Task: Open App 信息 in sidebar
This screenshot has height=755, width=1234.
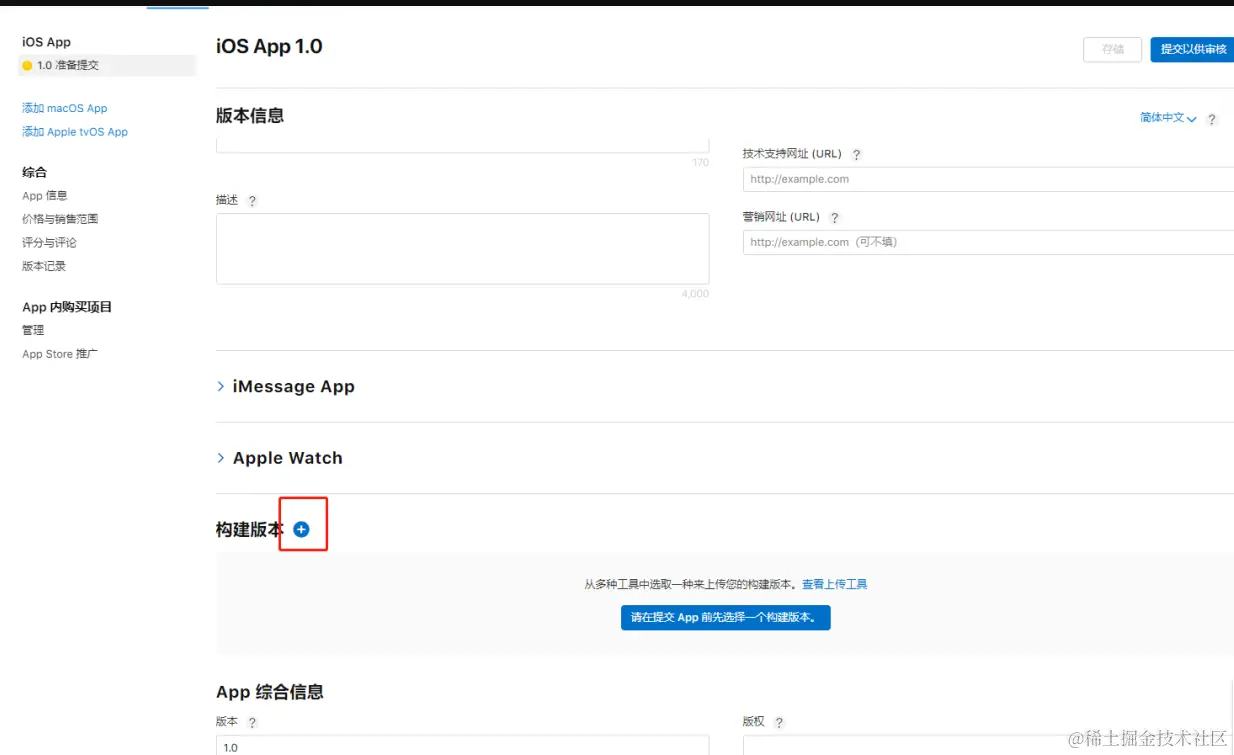Action: click(45, 196)
